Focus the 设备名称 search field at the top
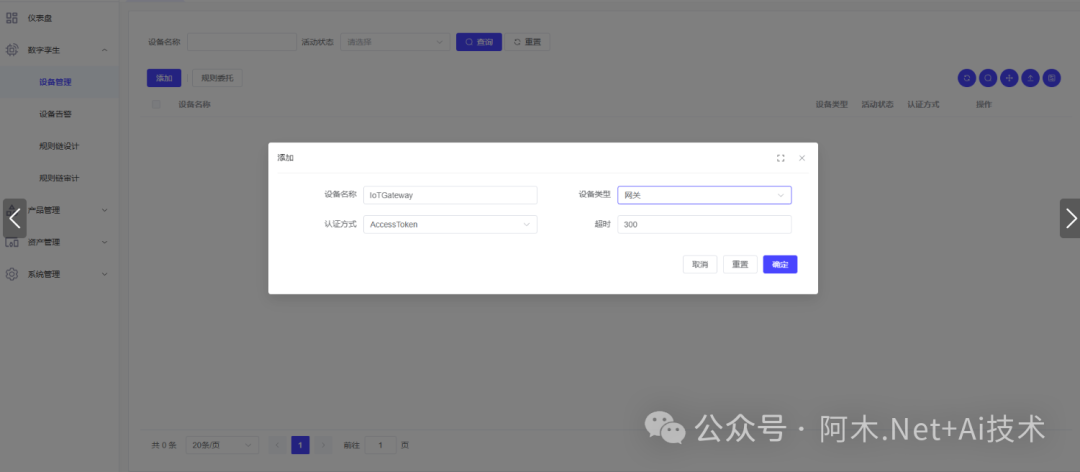 [x=242, y=42]
